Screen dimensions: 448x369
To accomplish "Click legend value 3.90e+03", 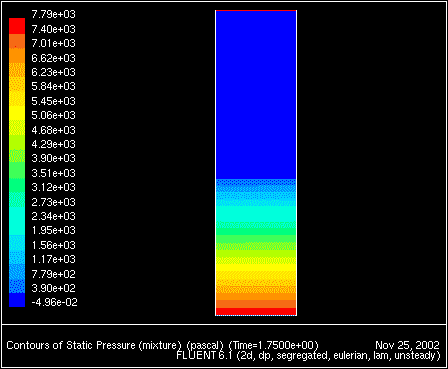I will (53, 158).
